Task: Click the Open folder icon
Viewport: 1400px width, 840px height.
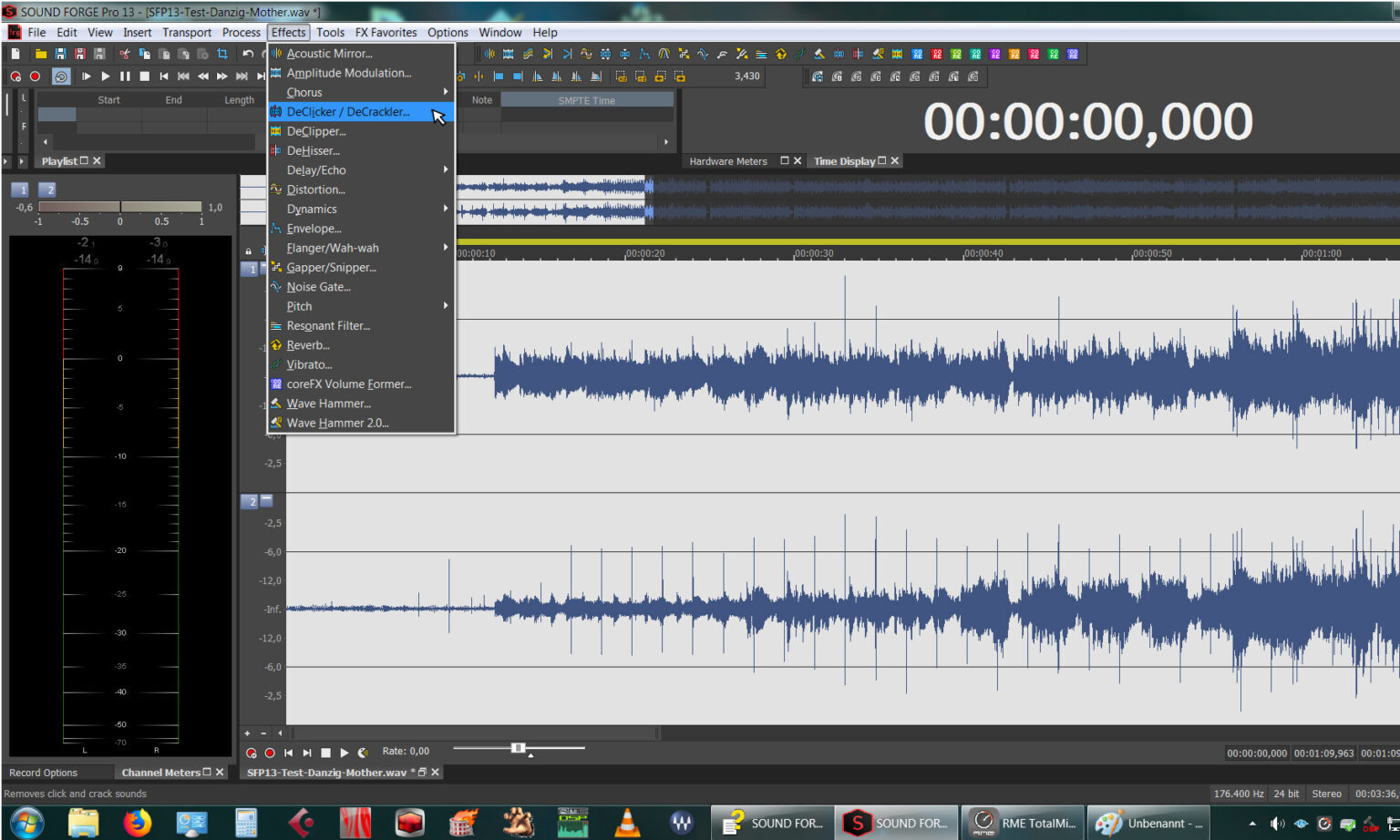Action: pyautogui.click(x=41, y=54)
